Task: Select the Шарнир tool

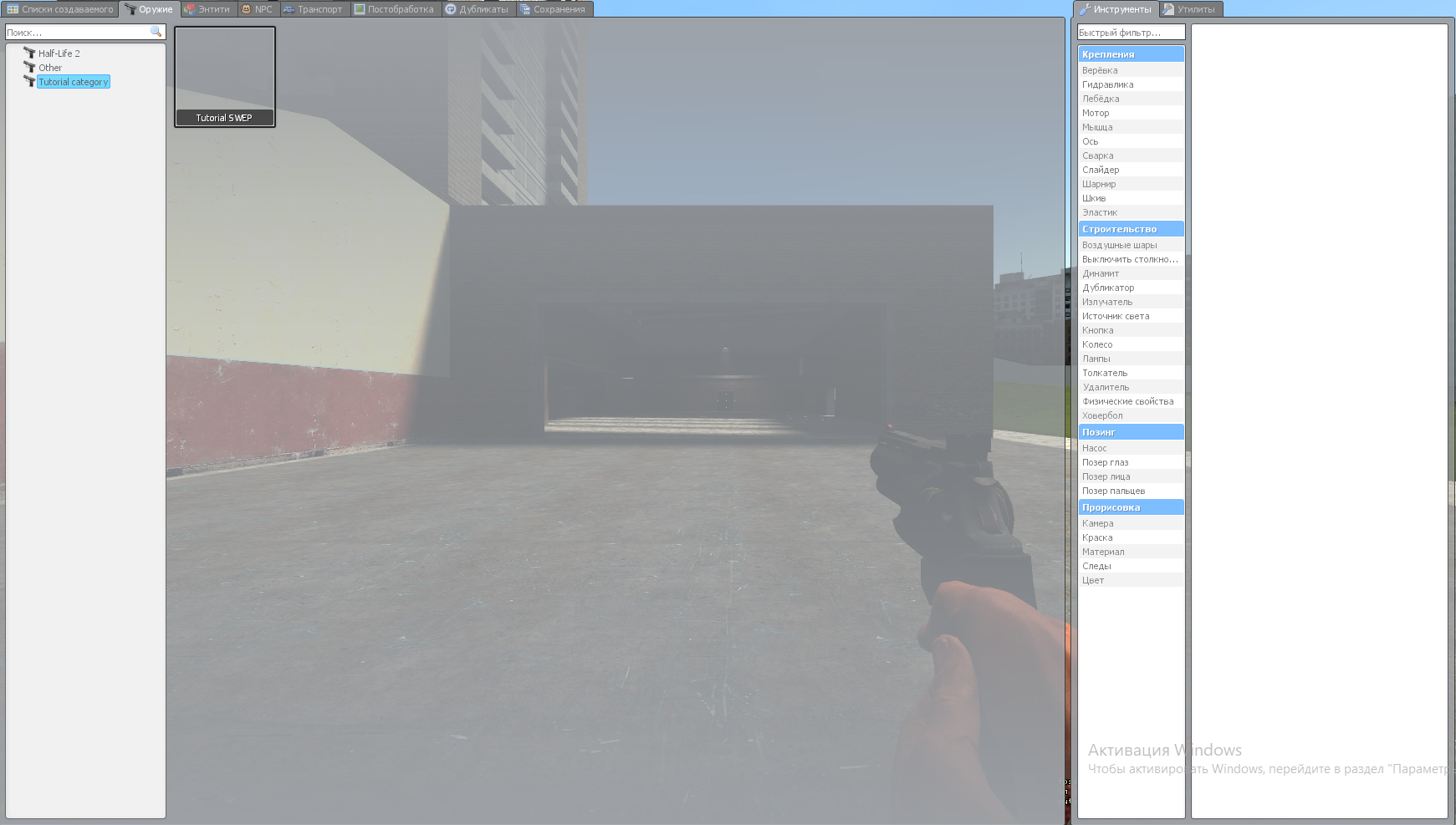Action: [x=1131, y=184]
